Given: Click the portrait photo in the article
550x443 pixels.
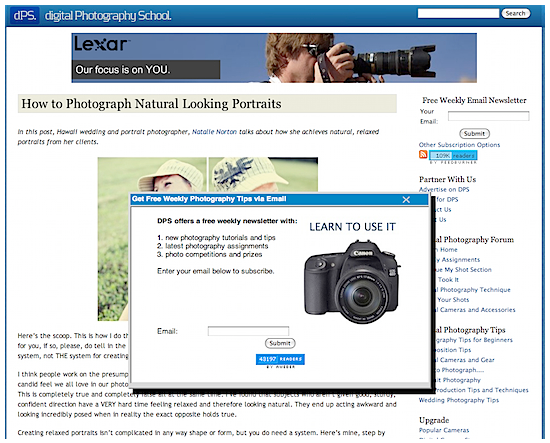Looking at the screenshot, I should (x=208, y=239).
